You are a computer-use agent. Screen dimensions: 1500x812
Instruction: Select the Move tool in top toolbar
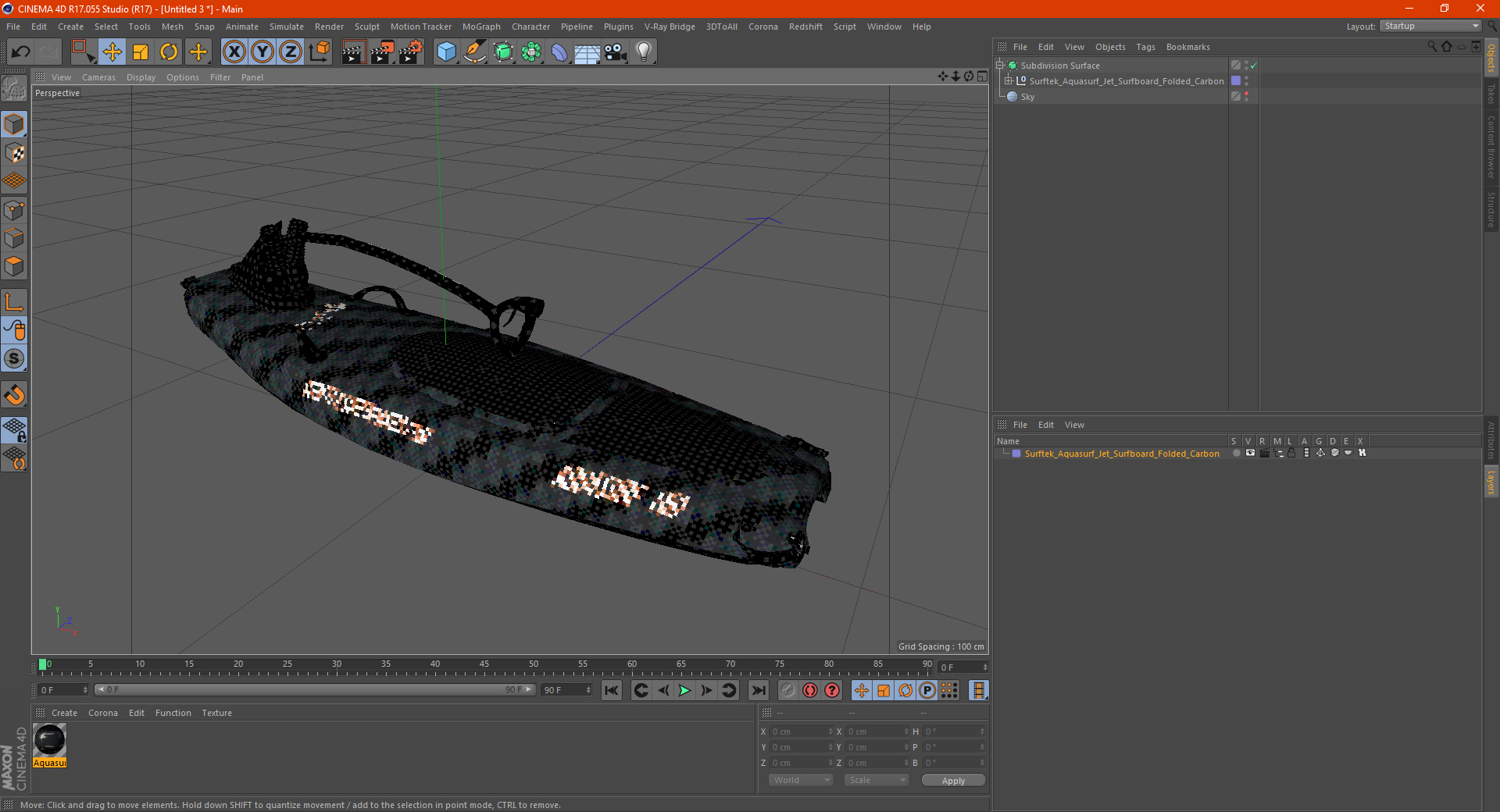[x=112, y=52]
